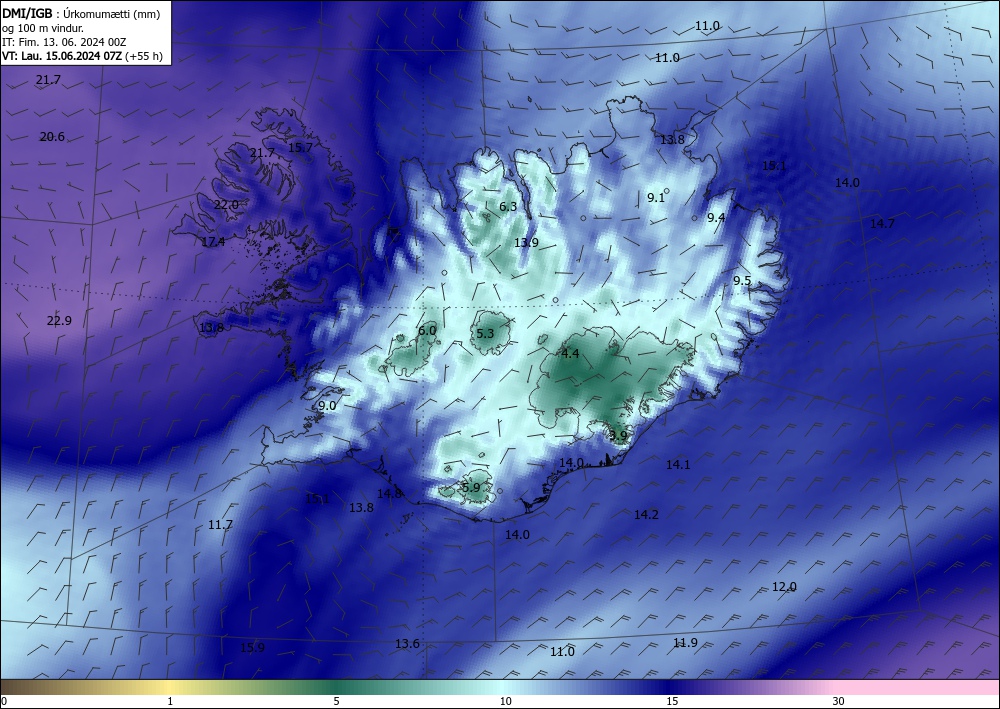The height and width of the screenshot is (709, 1000).
Task: Click the 22.9 value over the ocean
Action: tap(59, 321)
